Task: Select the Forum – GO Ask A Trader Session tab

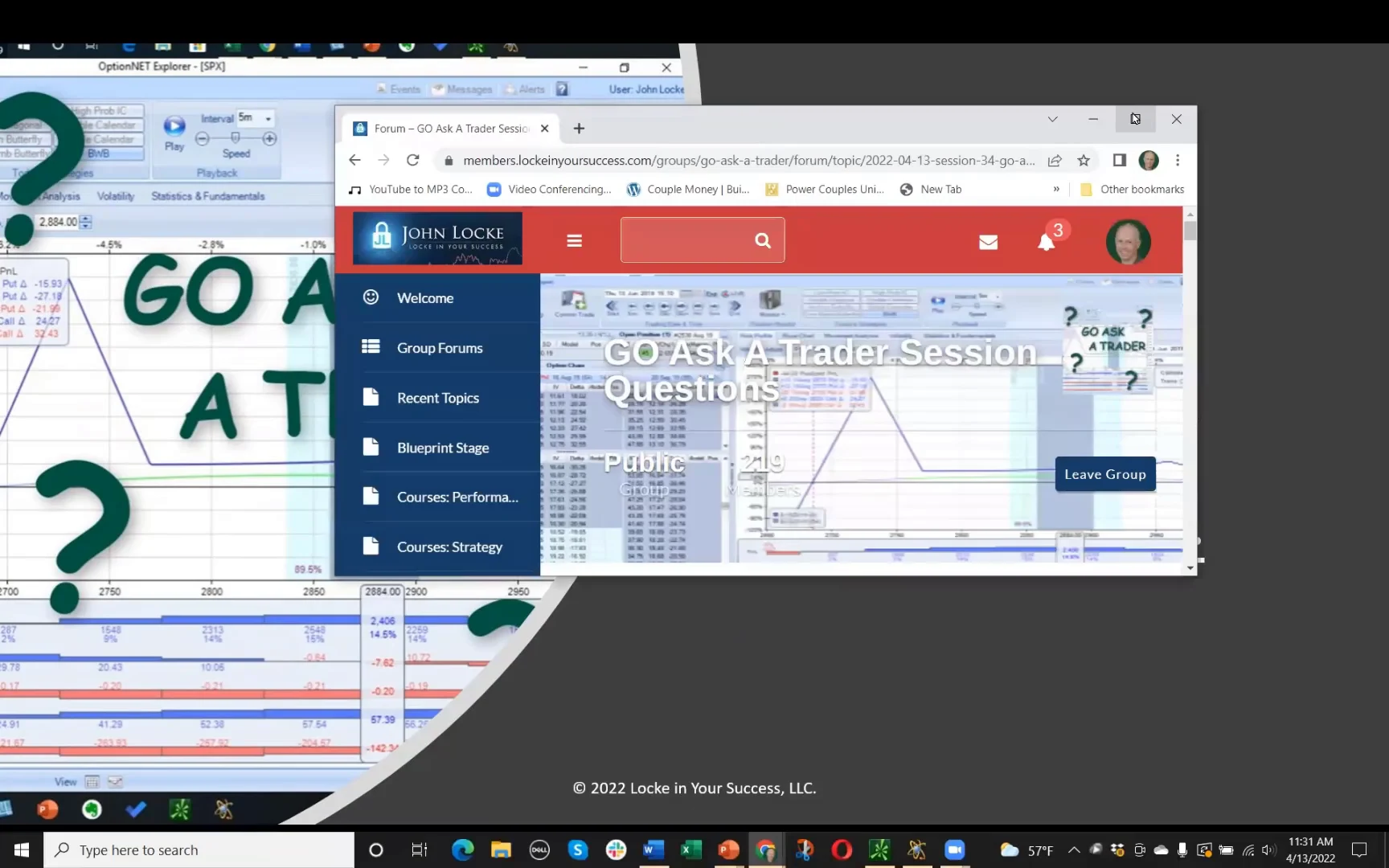Action: (x=451, y=128)
